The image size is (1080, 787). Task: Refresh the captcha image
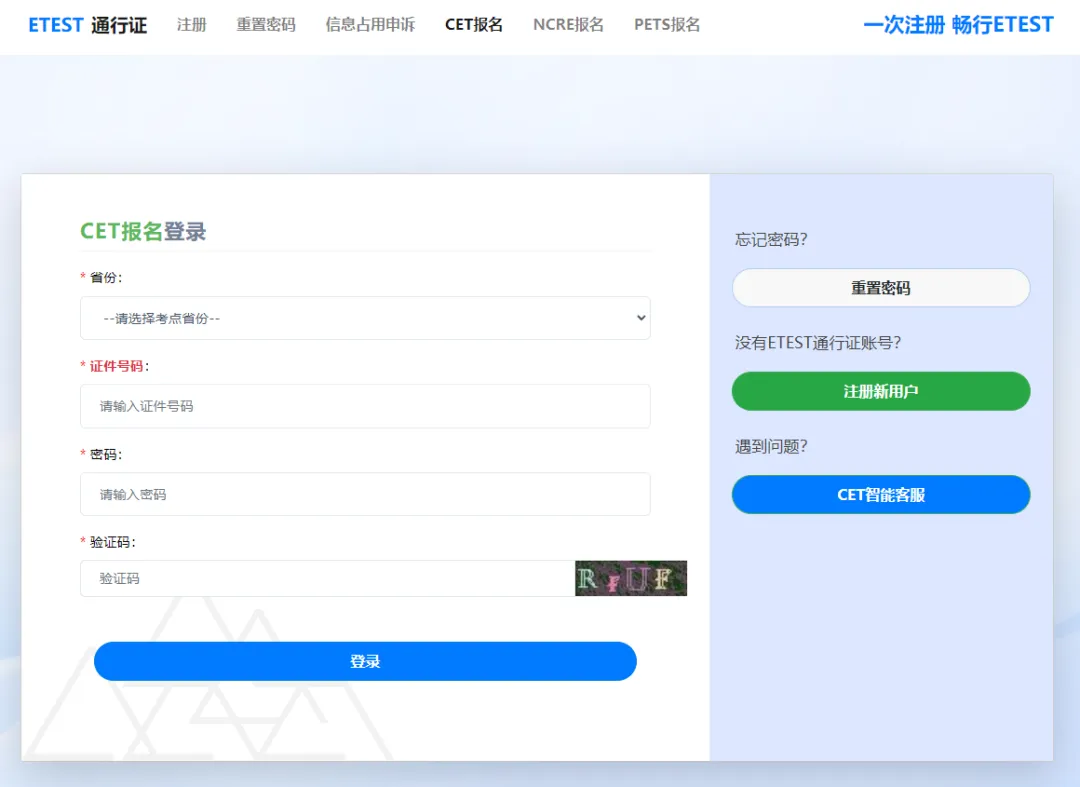coord(631,578)
